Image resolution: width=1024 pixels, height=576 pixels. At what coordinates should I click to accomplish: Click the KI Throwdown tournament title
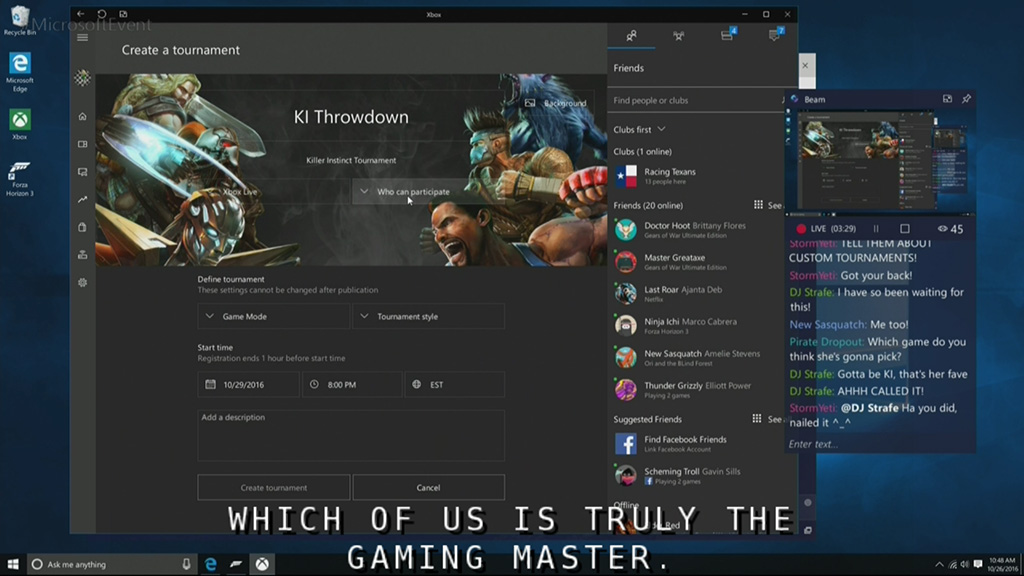[351, 117]
